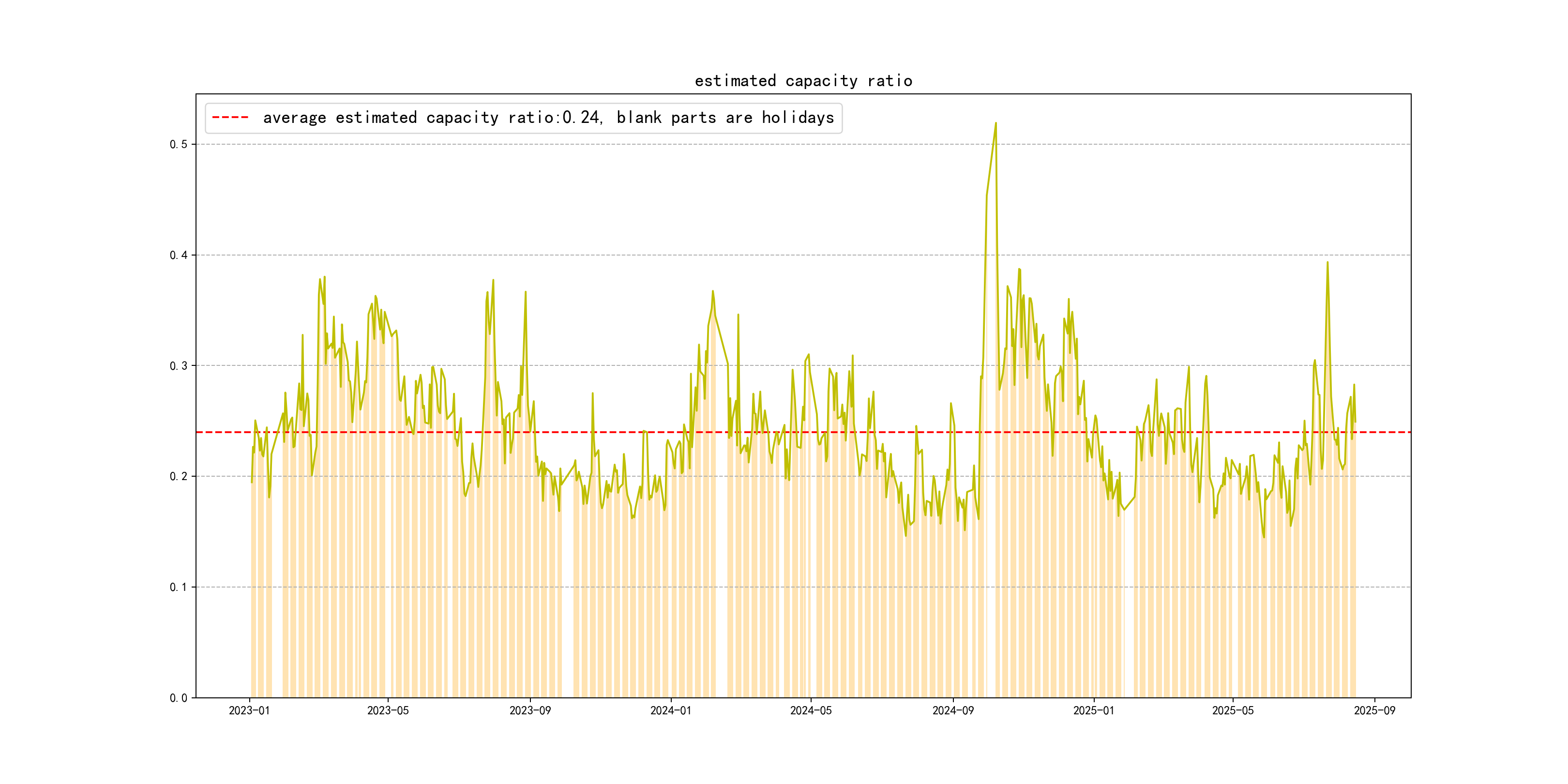Click the 2025-05 x-axis label
The height and width of the screenshot is (784, 1568).
click(x=1233, y=711)
